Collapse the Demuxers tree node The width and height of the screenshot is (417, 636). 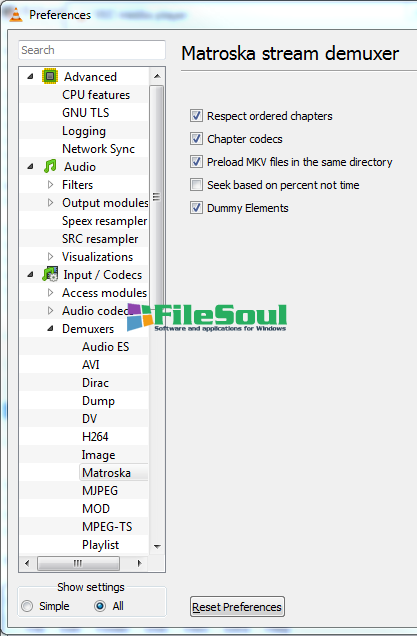click(50, 329)
